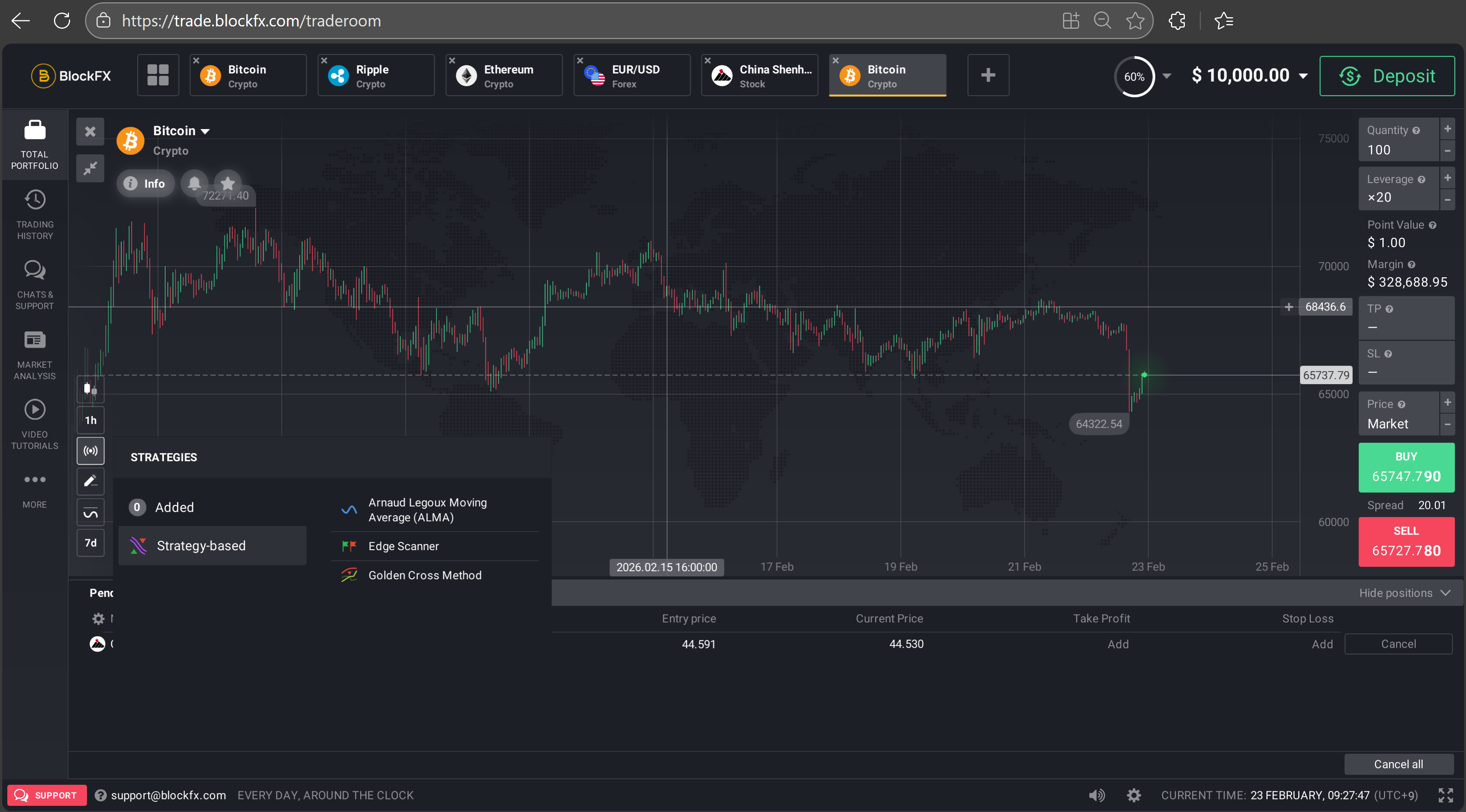Open Trading History panel
The height and width of the screenshot is (812, 1466).
[35, 215]
